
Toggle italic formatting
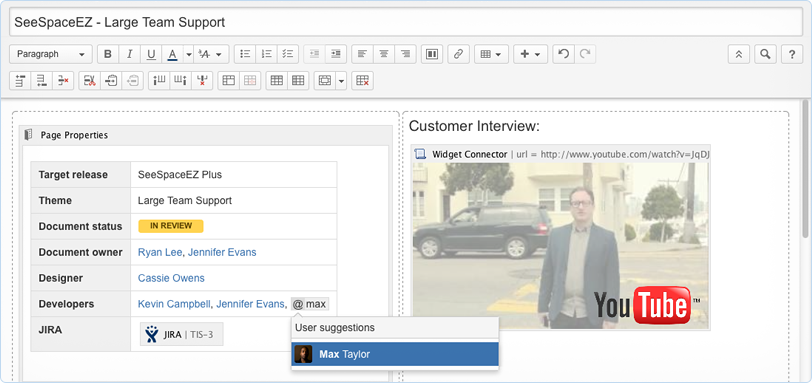(129, 54)
